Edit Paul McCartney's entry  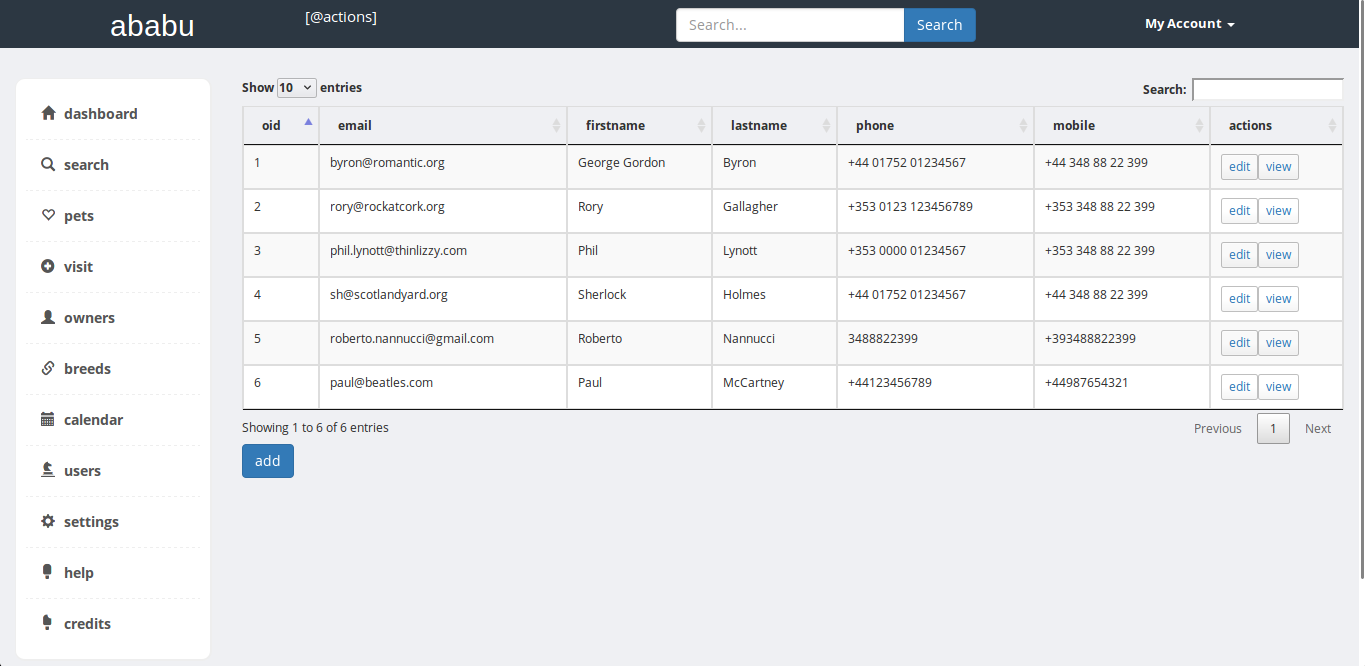tap(1239, 387)
